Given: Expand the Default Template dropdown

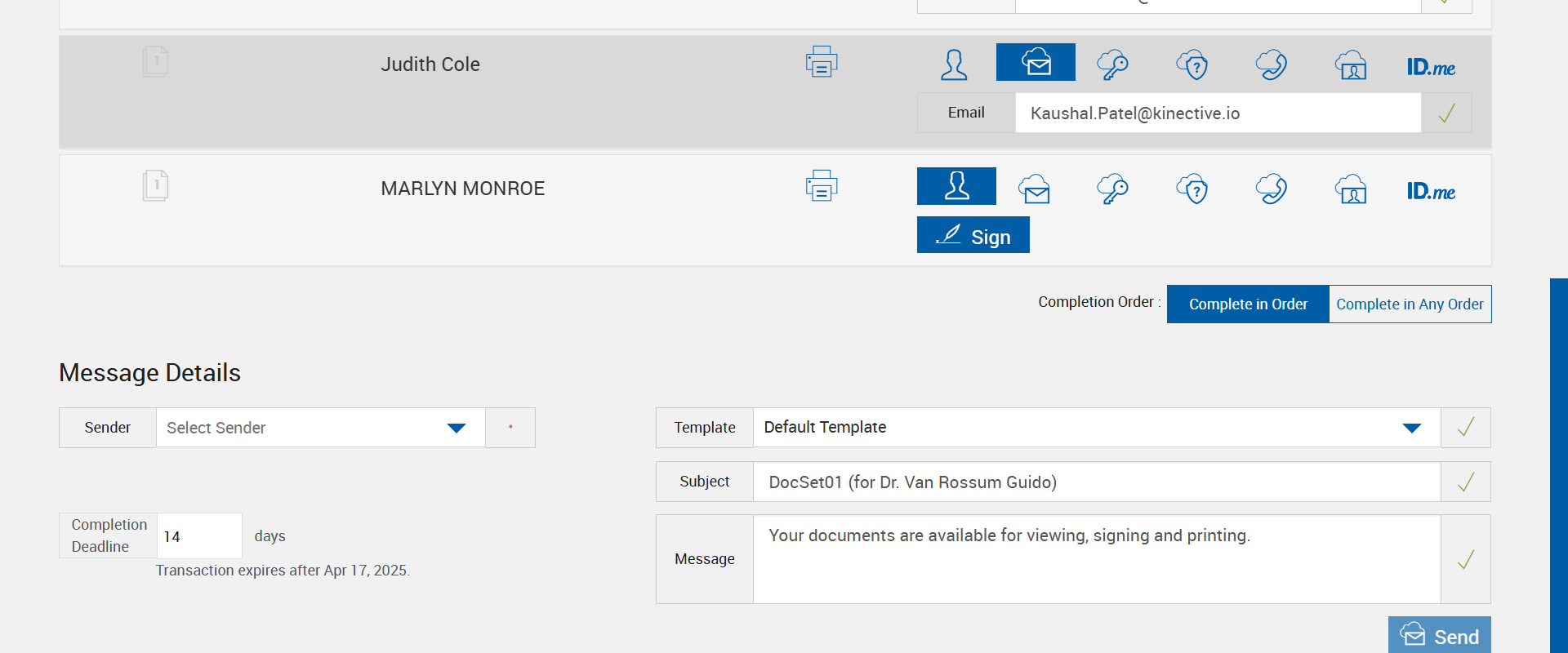Looking at the screenshot, I should [x=1096, y=428].
